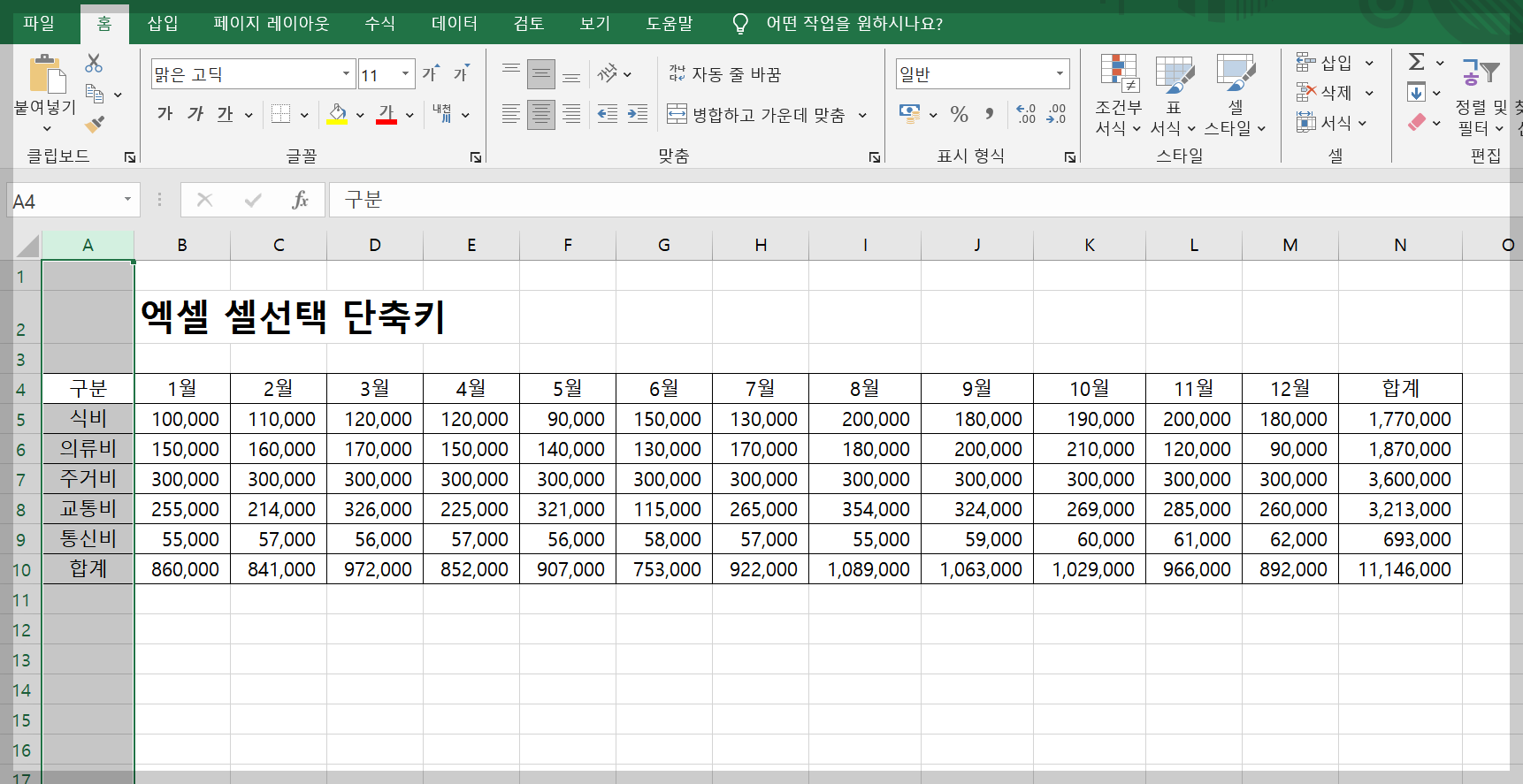Apply percent style icon

click(960, 114)
